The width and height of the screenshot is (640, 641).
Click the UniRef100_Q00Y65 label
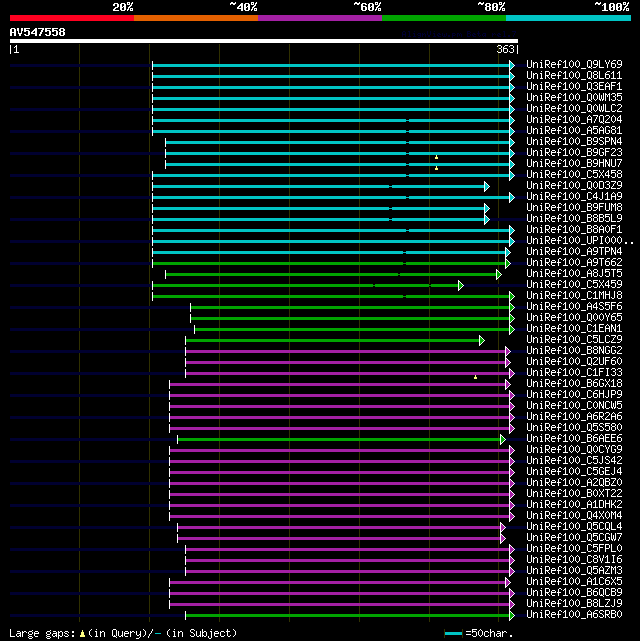pyautogui.click(x=574, y=318)
